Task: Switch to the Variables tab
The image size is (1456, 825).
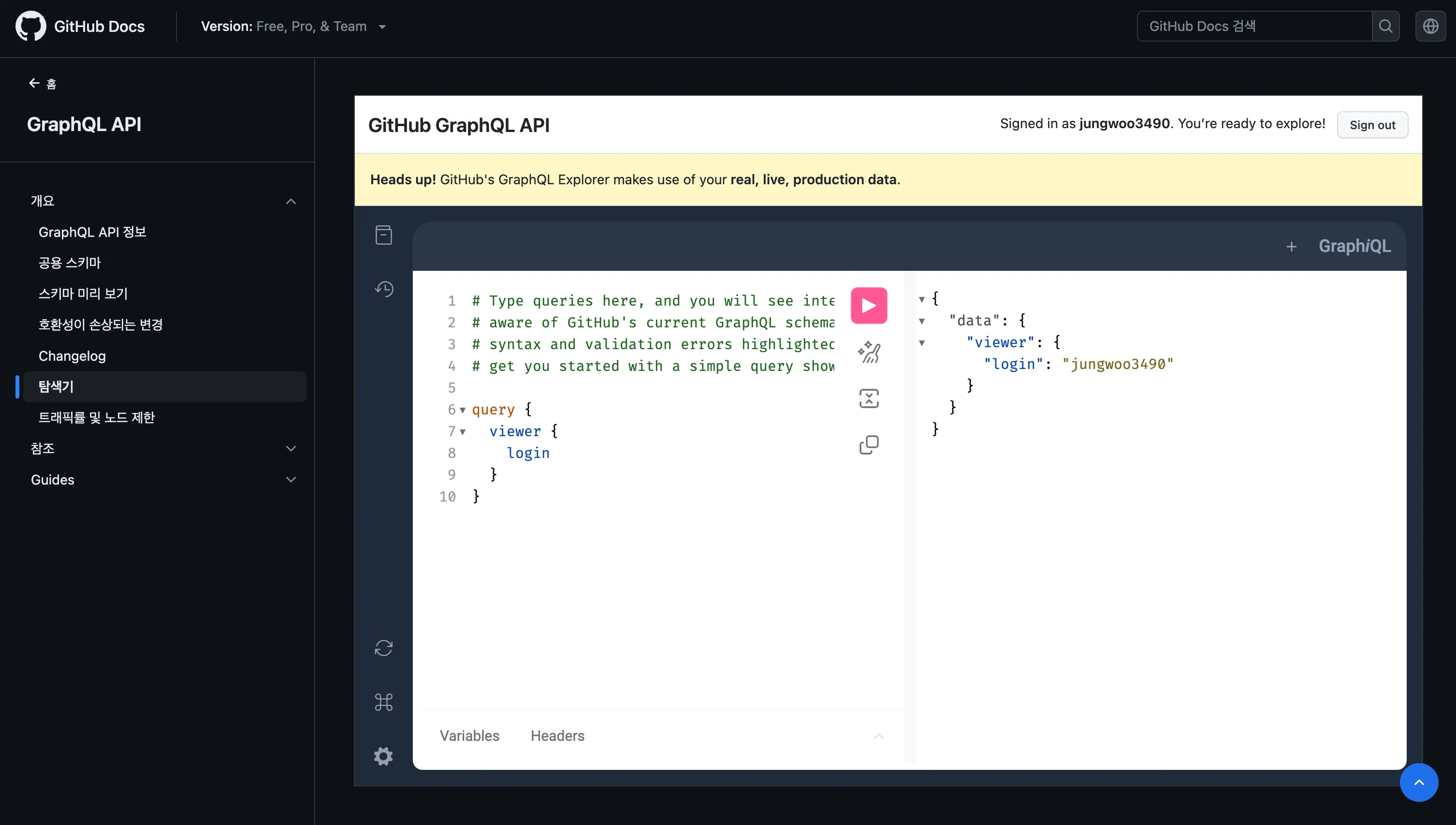Action: [x=469, y=736]
